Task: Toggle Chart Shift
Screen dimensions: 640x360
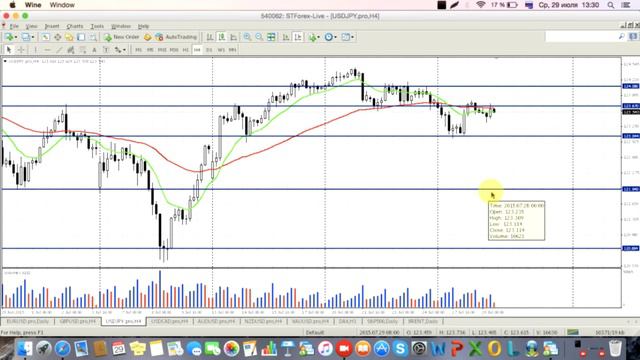Action: [x=298, y=37]
